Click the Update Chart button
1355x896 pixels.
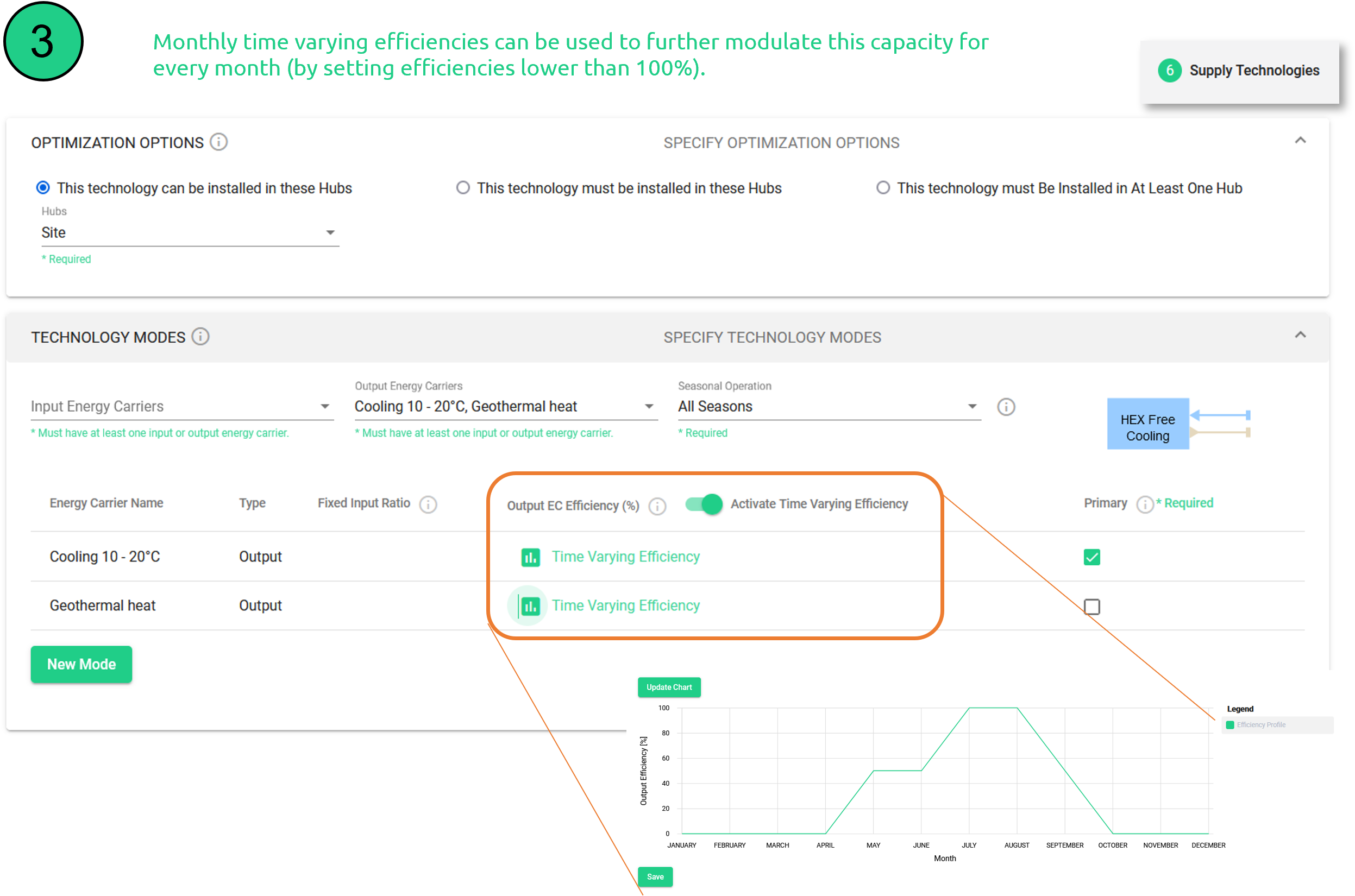click(668, 687)
